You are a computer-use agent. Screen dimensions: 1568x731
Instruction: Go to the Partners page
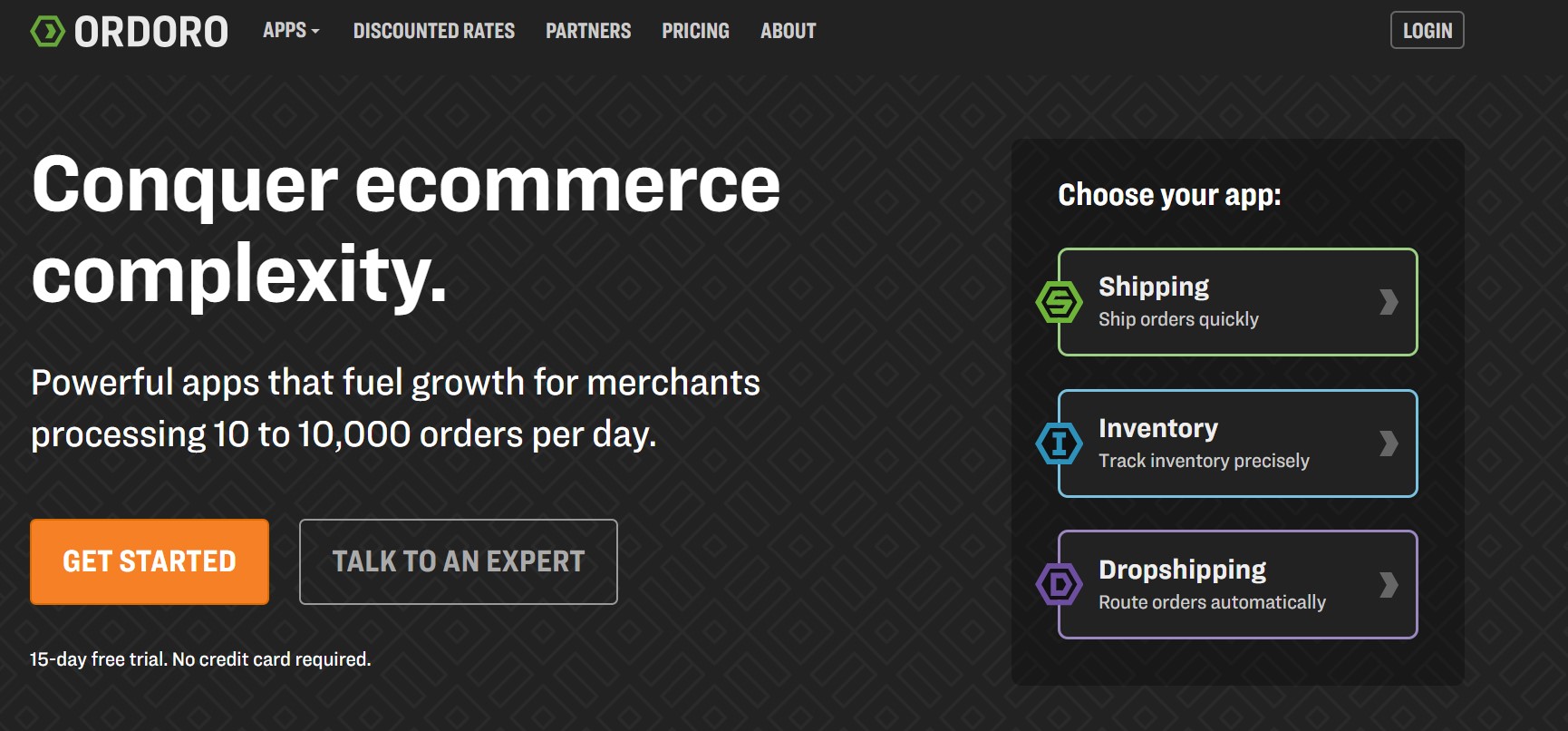(x=588, y=31)
